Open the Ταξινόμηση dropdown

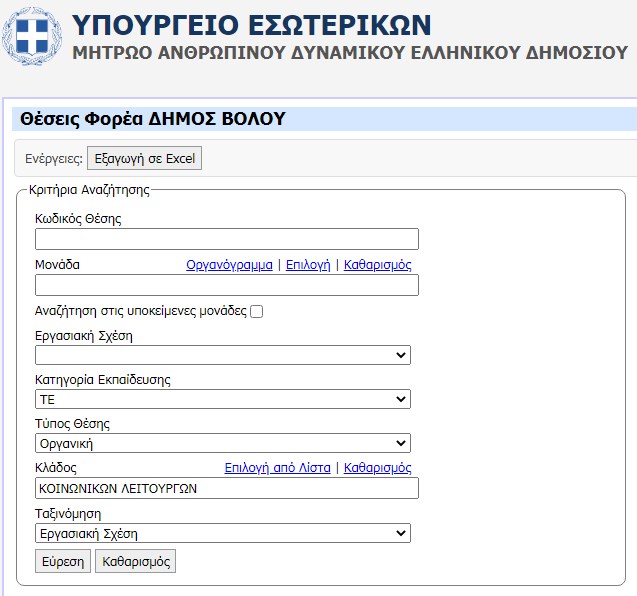(x=223, y=533)
